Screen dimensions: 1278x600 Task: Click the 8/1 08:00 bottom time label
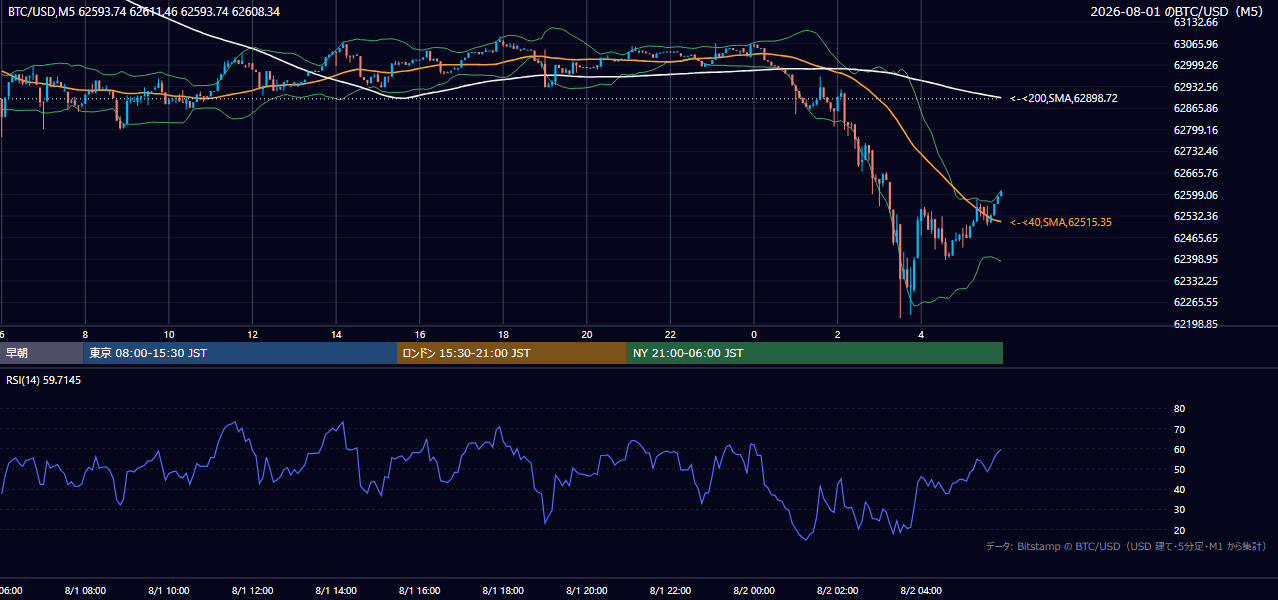point(85,591)
